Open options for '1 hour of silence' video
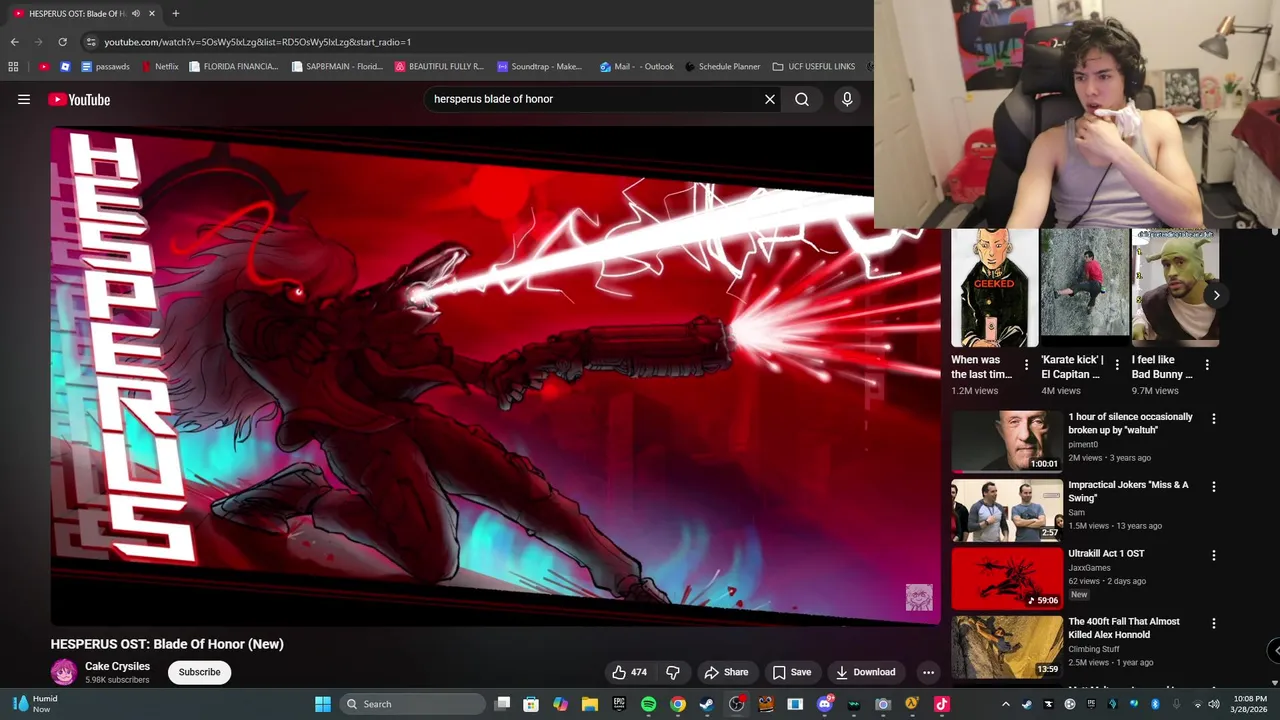 1214,419
